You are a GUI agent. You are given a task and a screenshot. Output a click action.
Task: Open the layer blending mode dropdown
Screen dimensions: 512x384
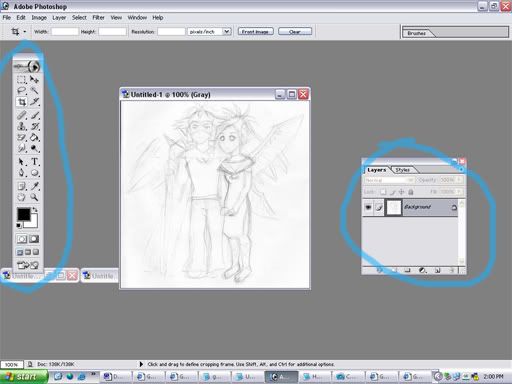click(x=389, y=180)
